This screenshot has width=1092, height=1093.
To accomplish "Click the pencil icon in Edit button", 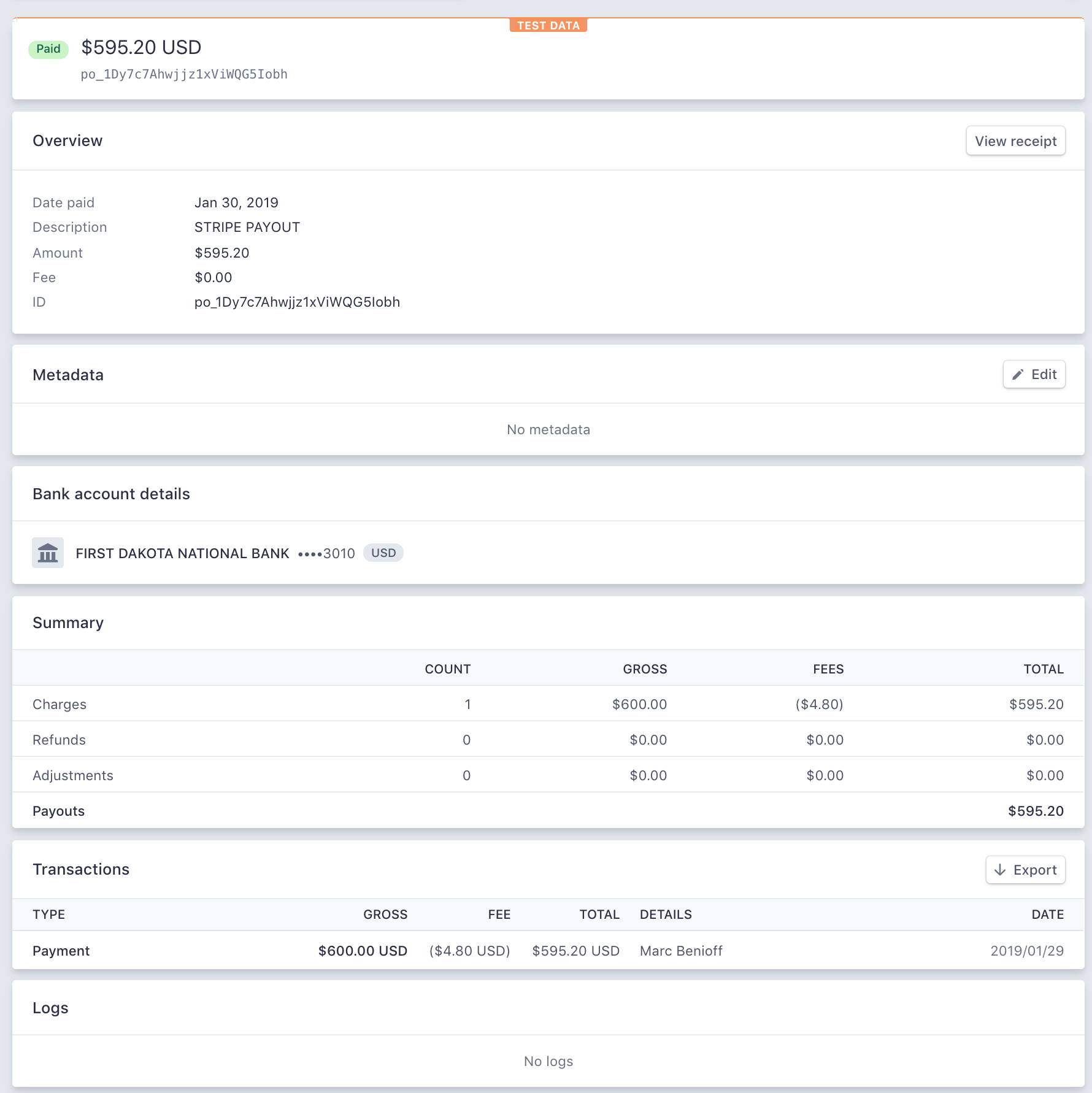I will [x=1018, y=375].
